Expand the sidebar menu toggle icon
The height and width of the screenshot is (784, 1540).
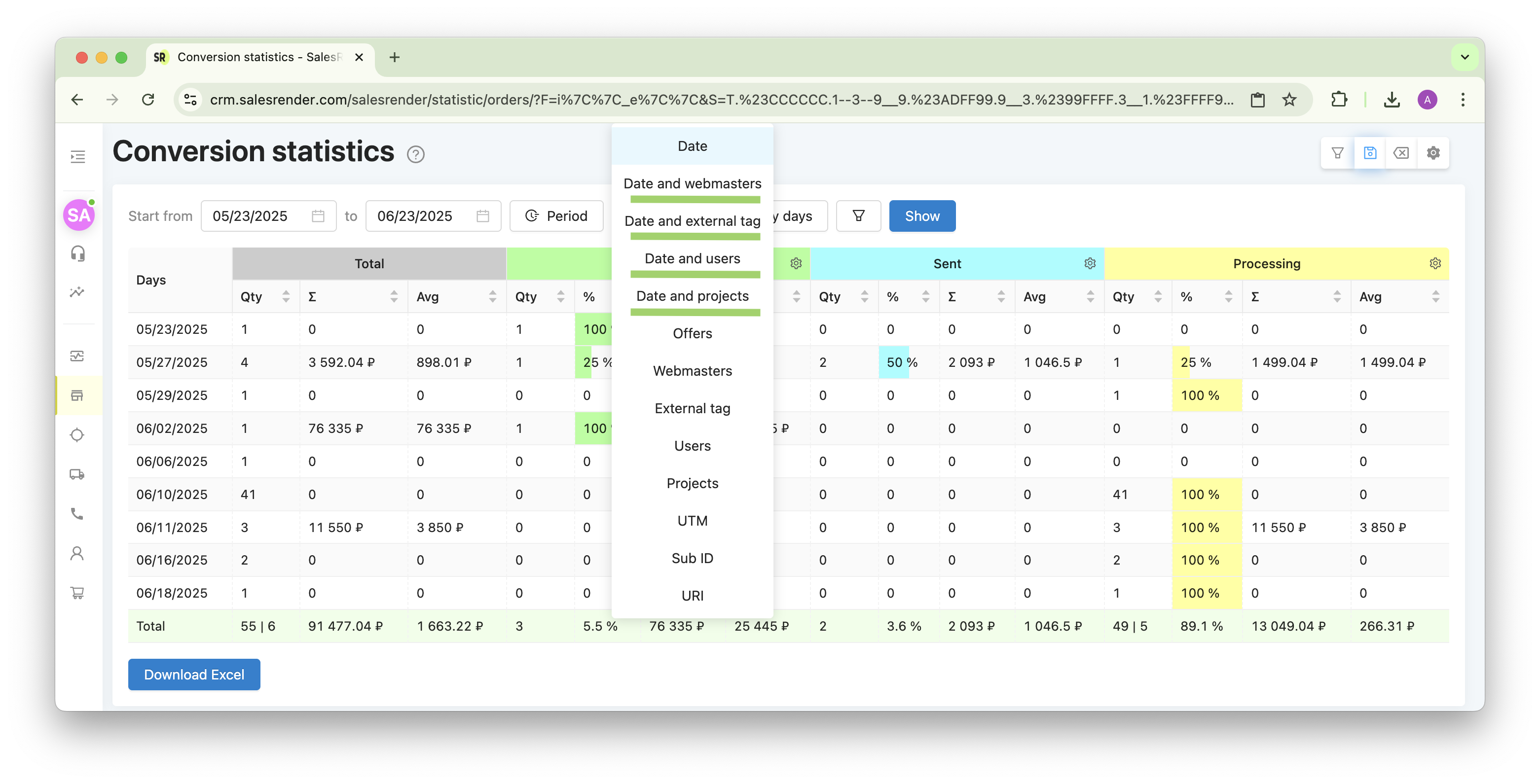click(78, 157)
